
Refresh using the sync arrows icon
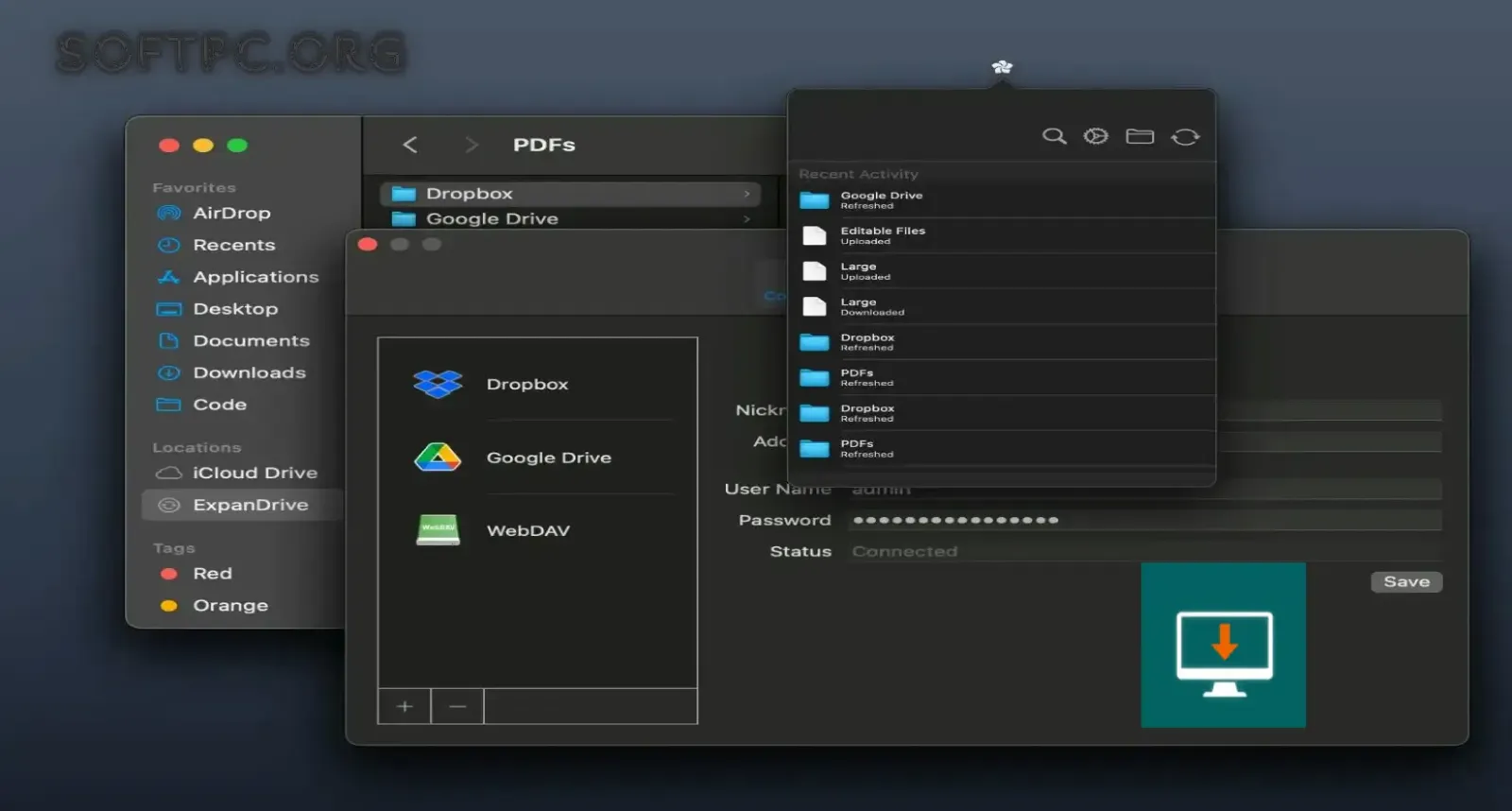pos(1185,137)
